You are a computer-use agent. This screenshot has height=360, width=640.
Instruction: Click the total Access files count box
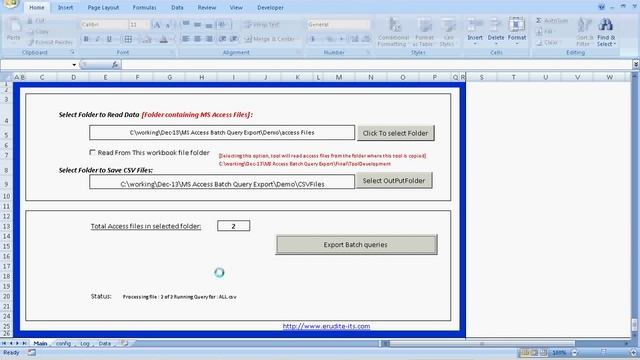(233, 226)
